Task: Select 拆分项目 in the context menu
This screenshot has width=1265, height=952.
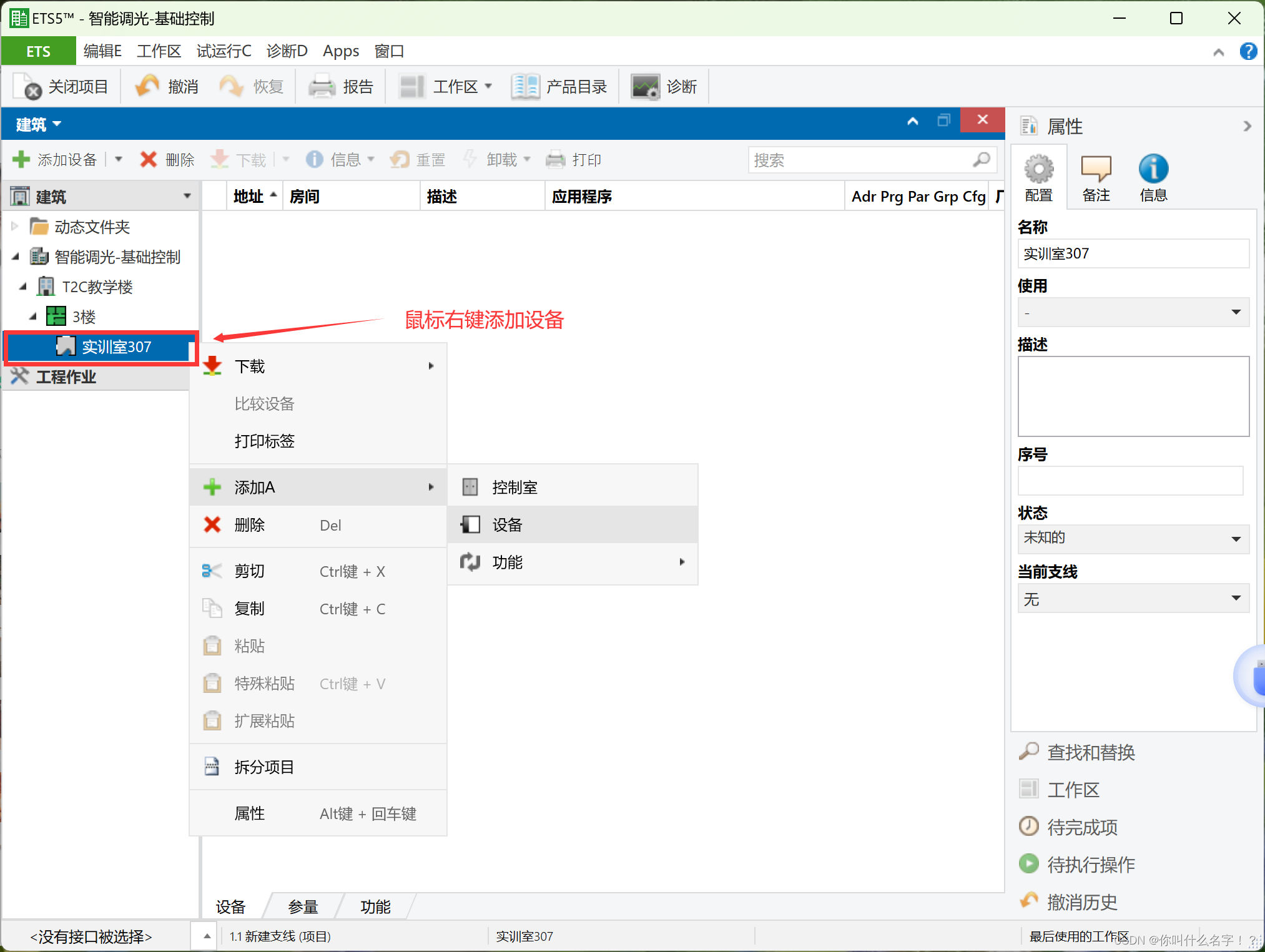Action: [264, 767]
